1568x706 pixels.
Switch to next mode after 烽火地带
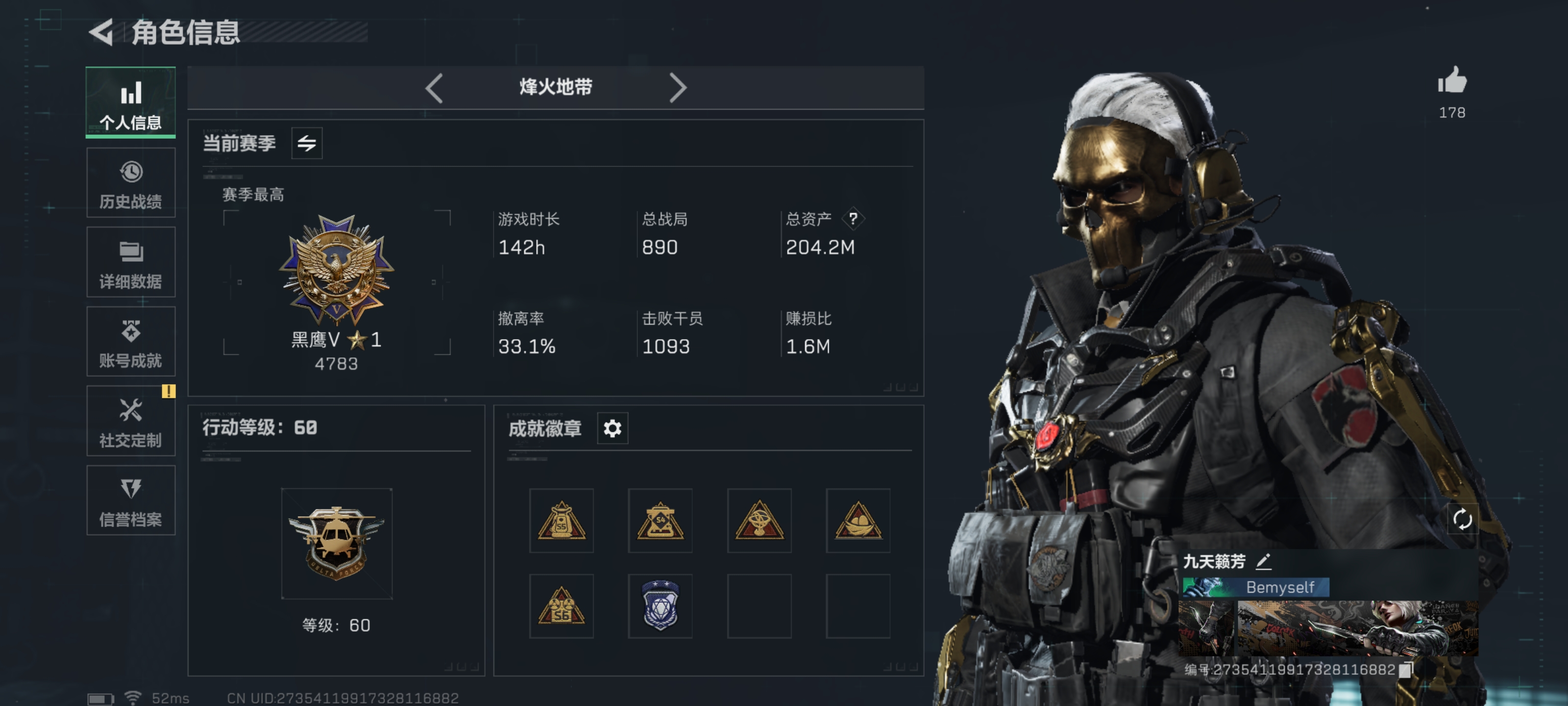[x=678, y=88]
